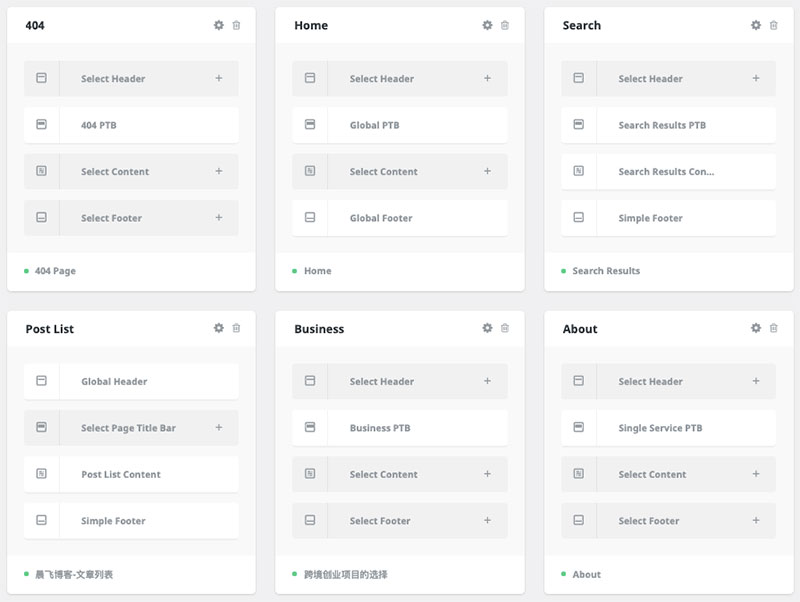Click the plus on 404 Select Footer
800x602 pixels.
pyautogui.click(x=218, y=217)
